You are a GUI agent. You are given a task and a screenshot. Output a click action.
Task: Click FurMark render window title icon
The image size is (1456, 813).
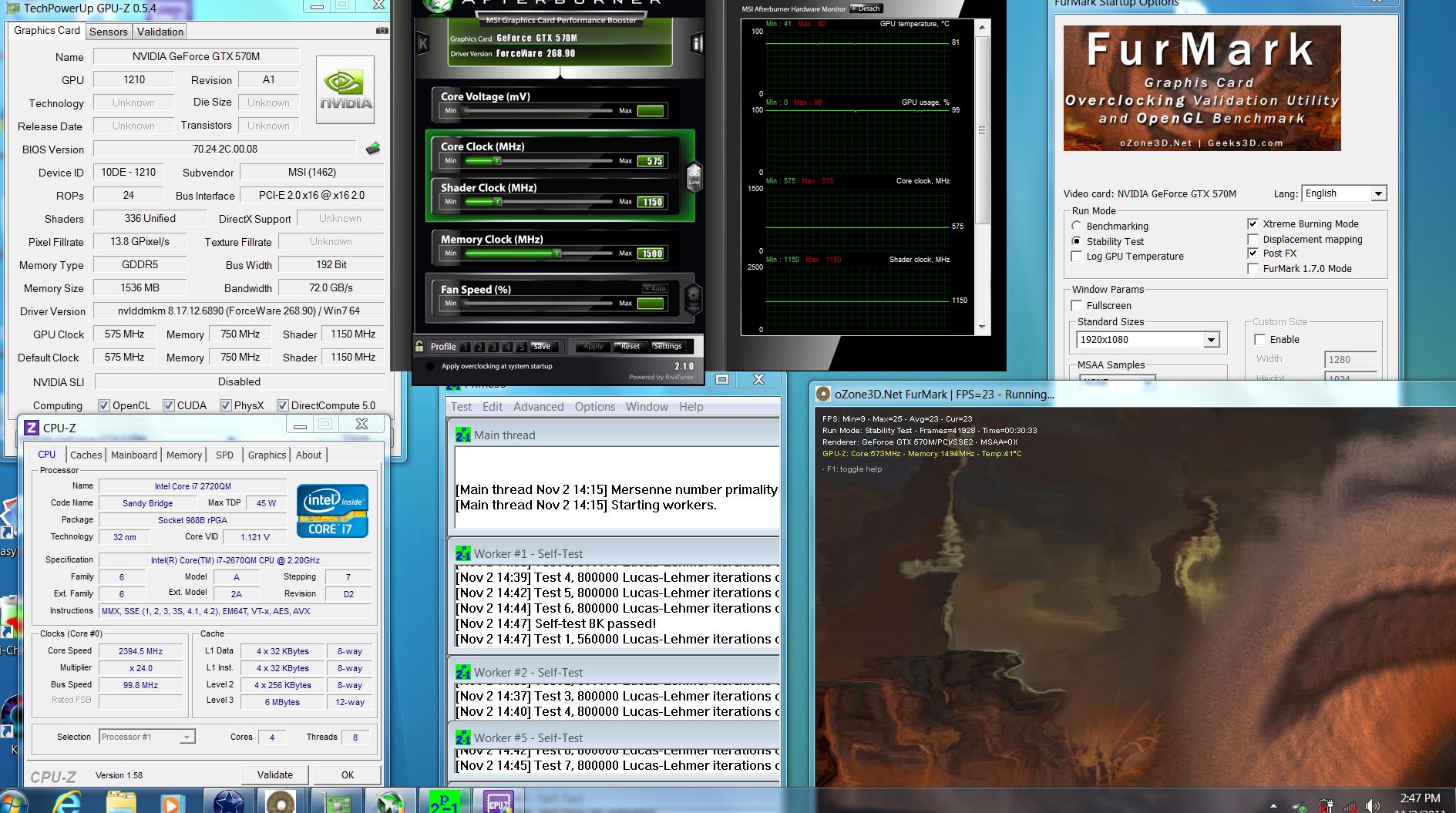pyautogui.click(x=823, y=394)
